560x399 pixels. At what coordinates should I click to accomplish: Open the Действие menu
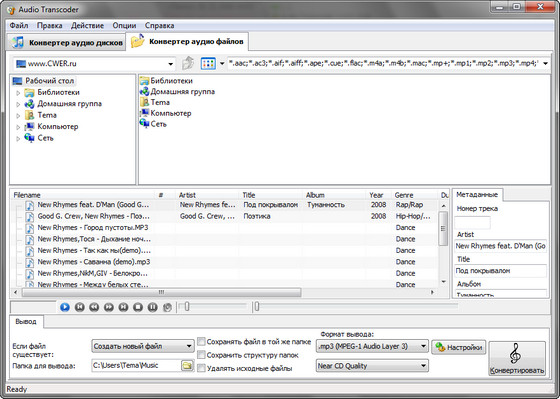tap(87, 26)
